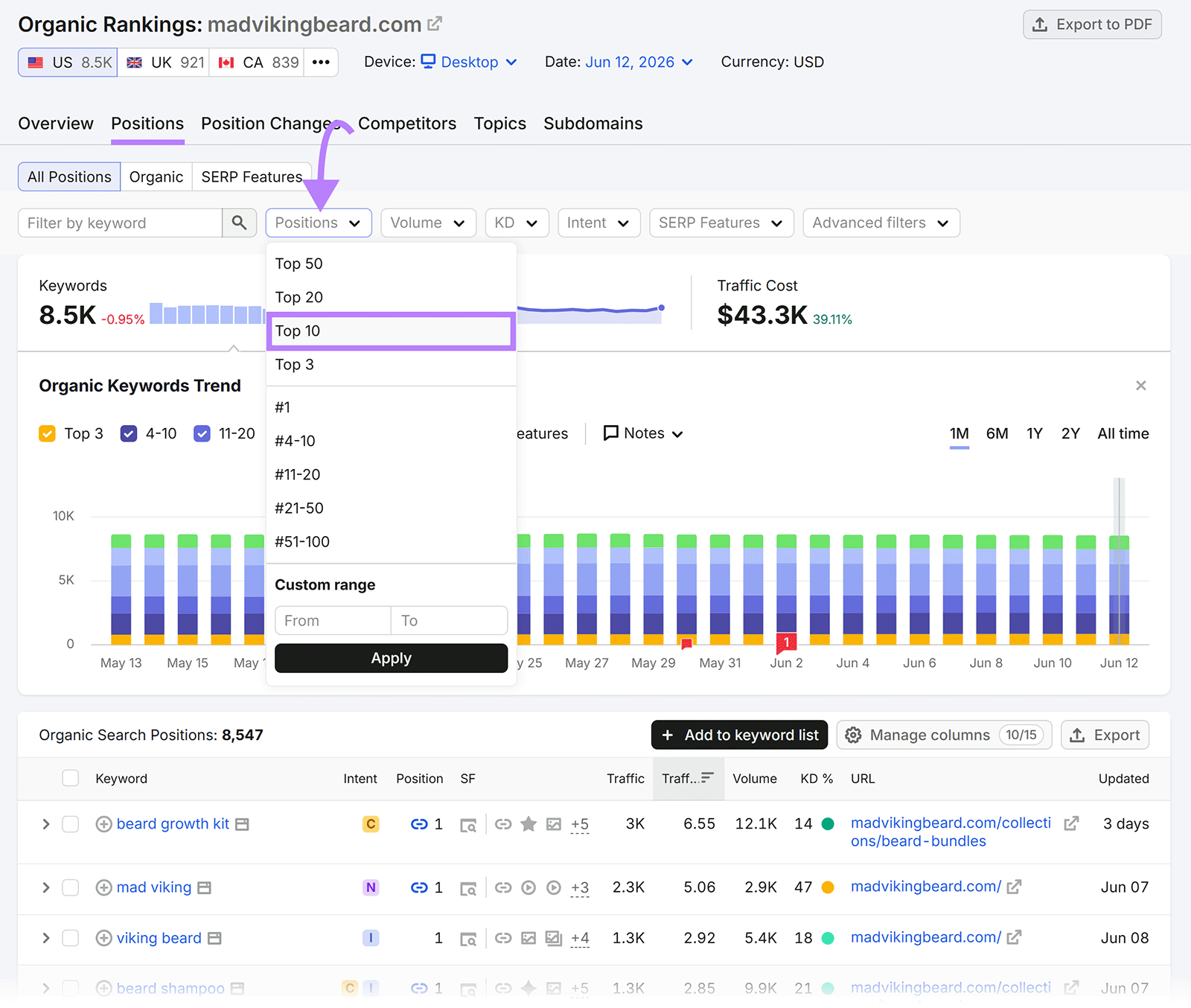This screenshot has width=1191, height=1008.
Task: Click the add icon beside the keyword viking beard
Action: coord(104,938)
